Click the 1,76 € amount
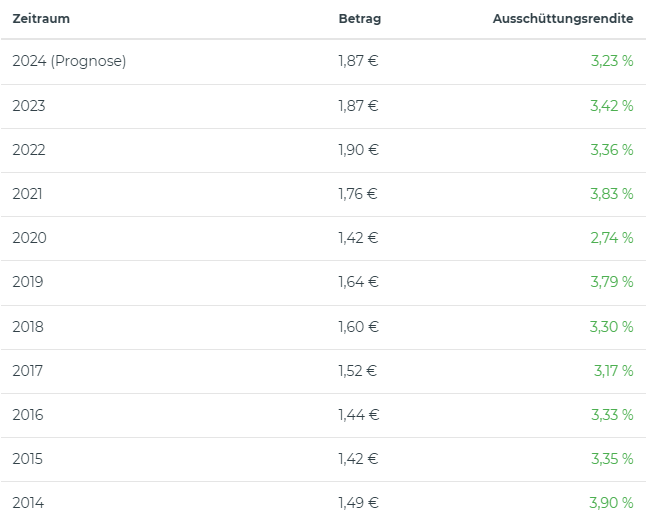The width and height of the screenshot is (648, 522). [358, 194]
